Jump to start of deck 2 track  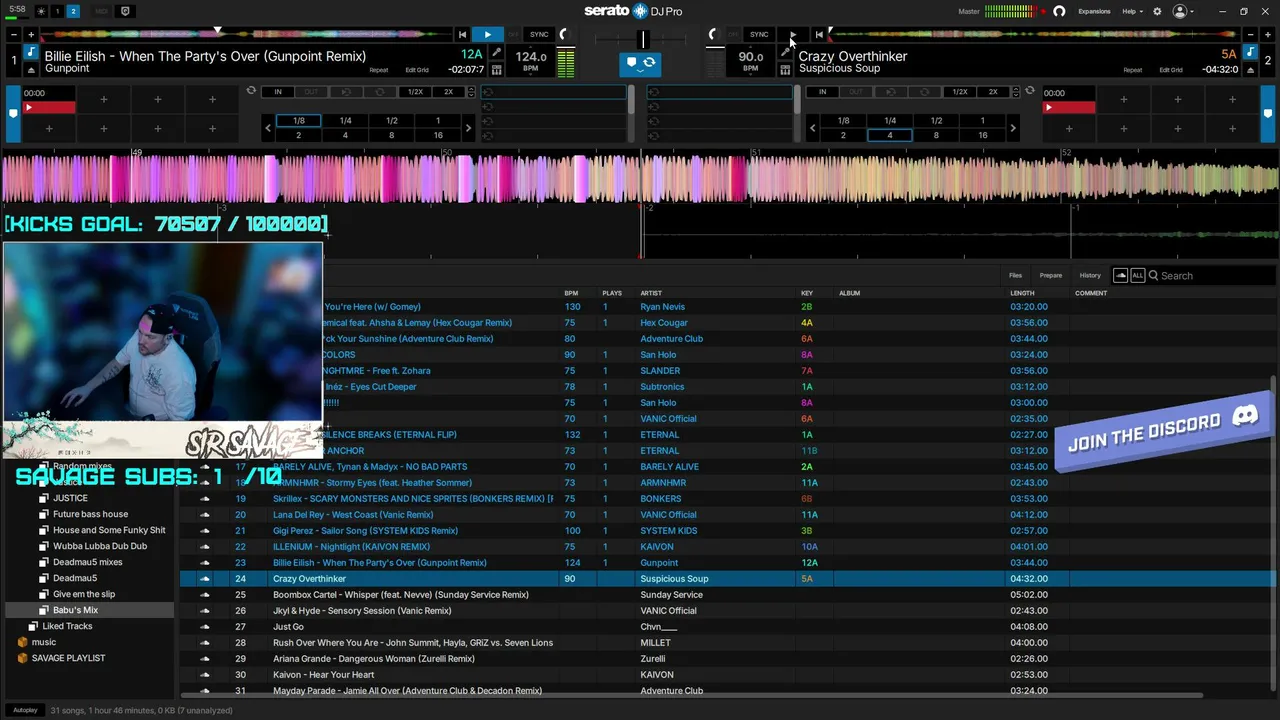819,35
